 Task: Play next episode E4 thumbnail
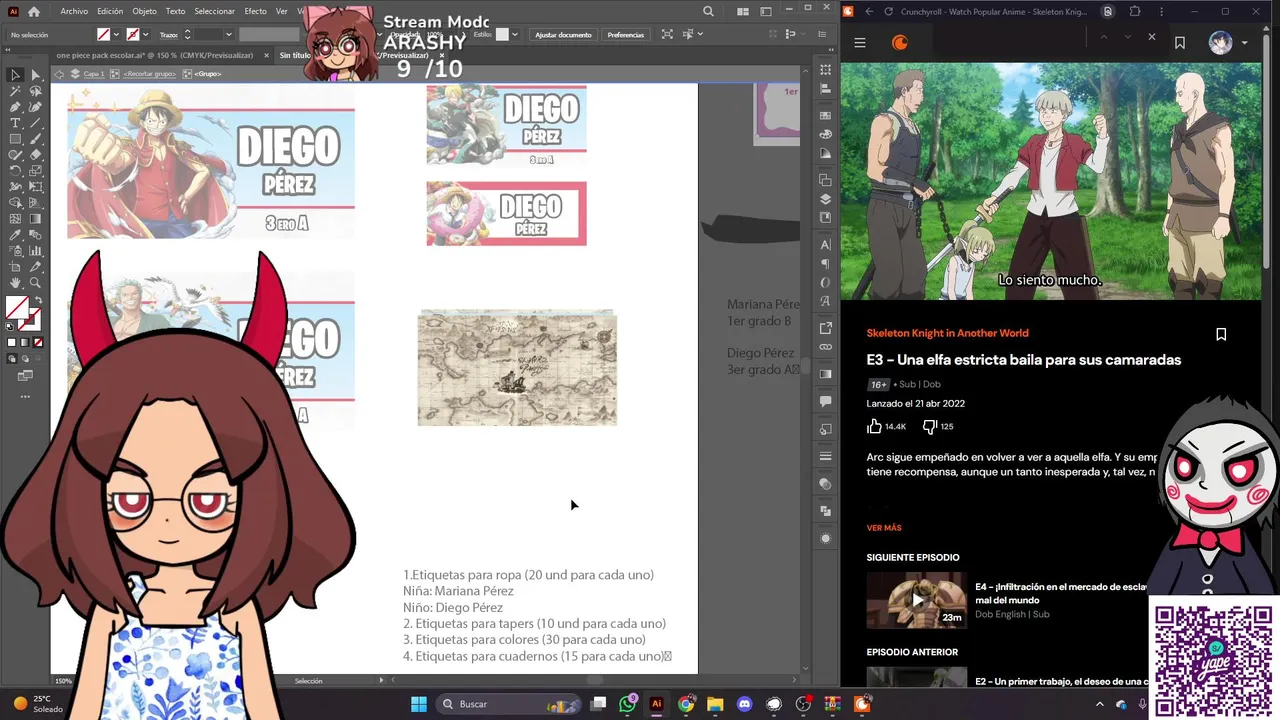tap(917, 600)
